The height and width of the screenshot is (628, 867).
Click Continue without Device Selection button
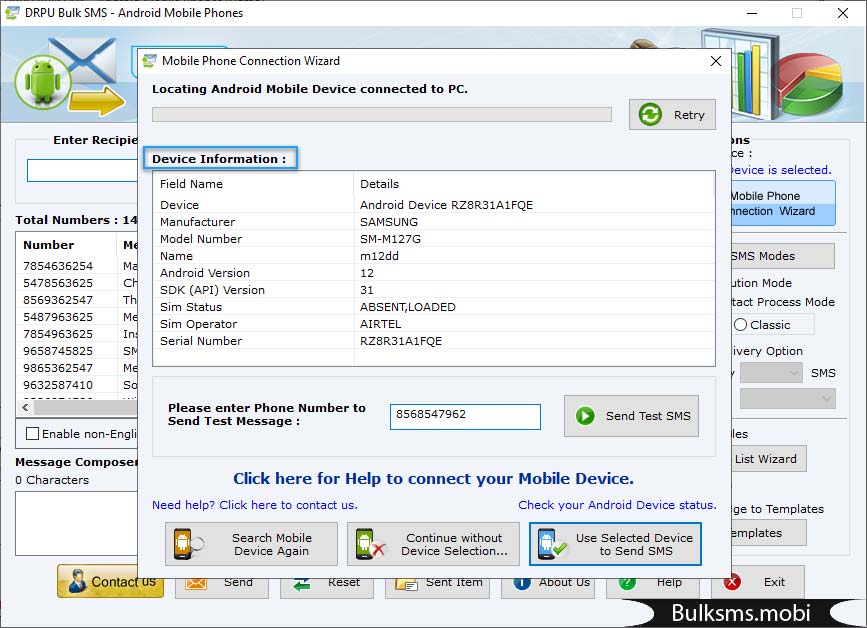[433, 544]
